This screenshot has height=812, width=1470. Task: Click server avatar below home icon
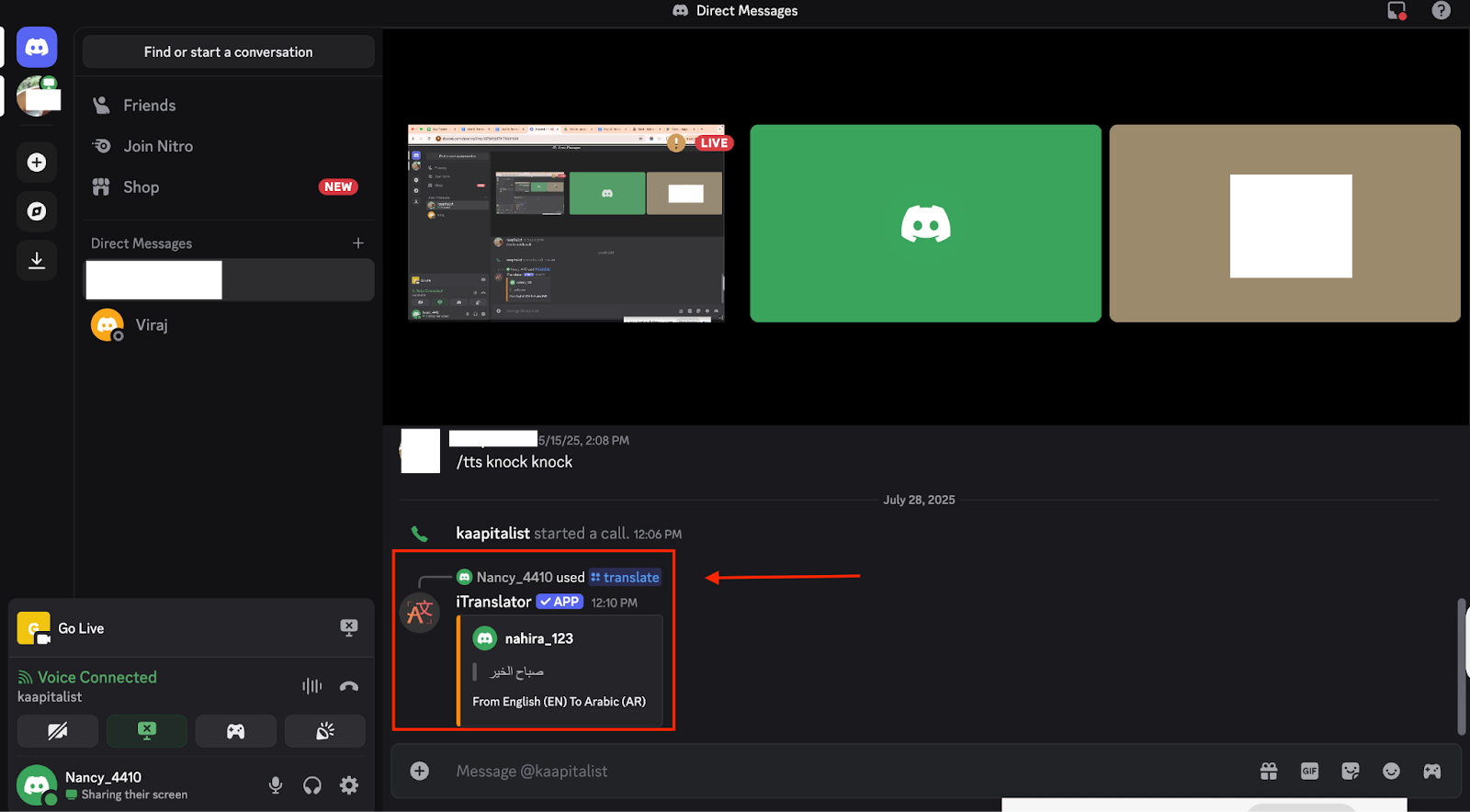tap(39, 96)
